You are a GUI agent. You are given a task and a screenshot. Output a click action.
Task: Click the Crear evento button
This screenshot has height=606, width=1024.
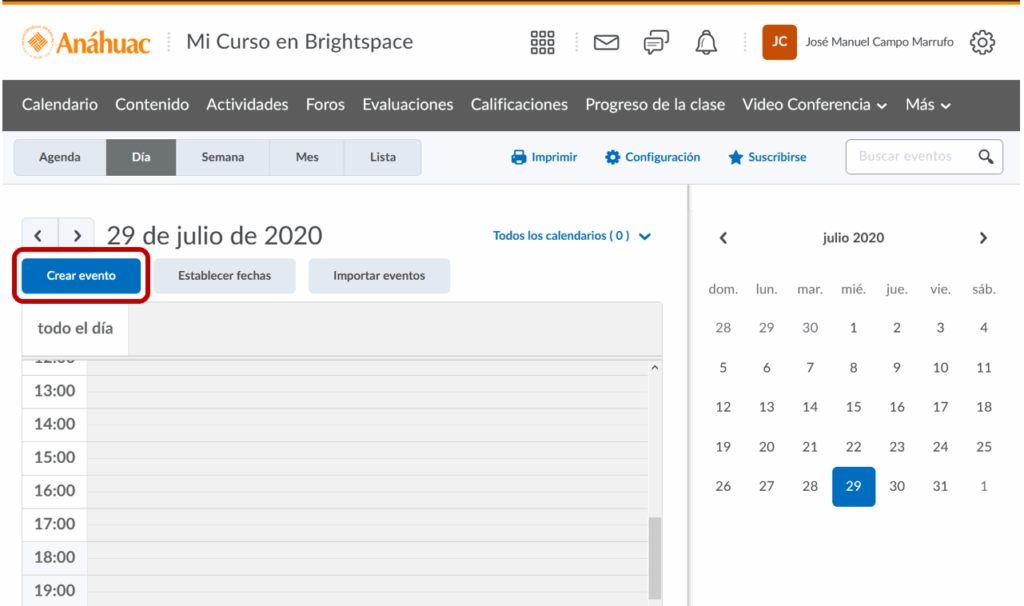point(81,276)
